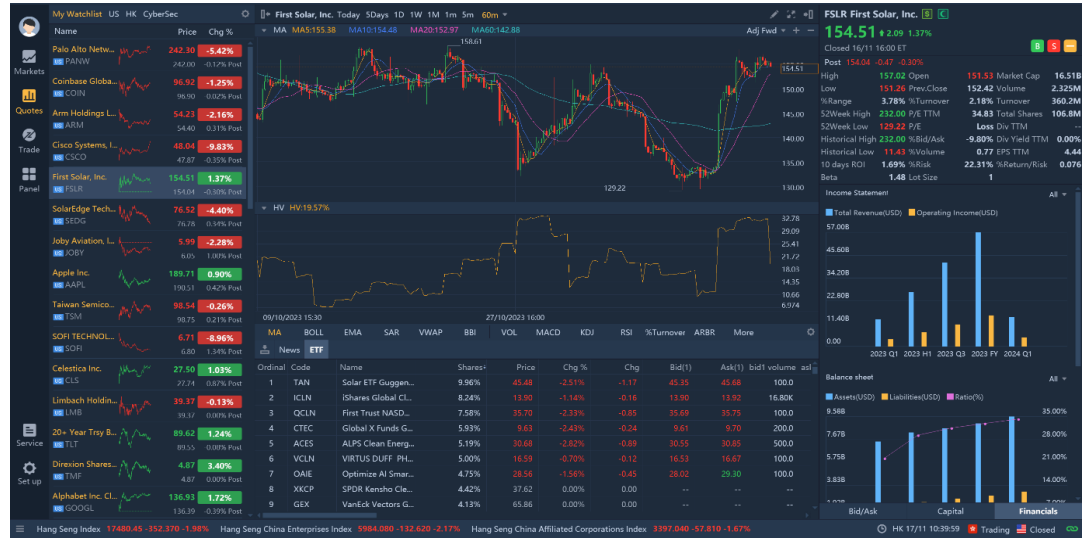Toggle Total Revenue legend swatch
The image size is (1089, 546).
tap(829, 213)
